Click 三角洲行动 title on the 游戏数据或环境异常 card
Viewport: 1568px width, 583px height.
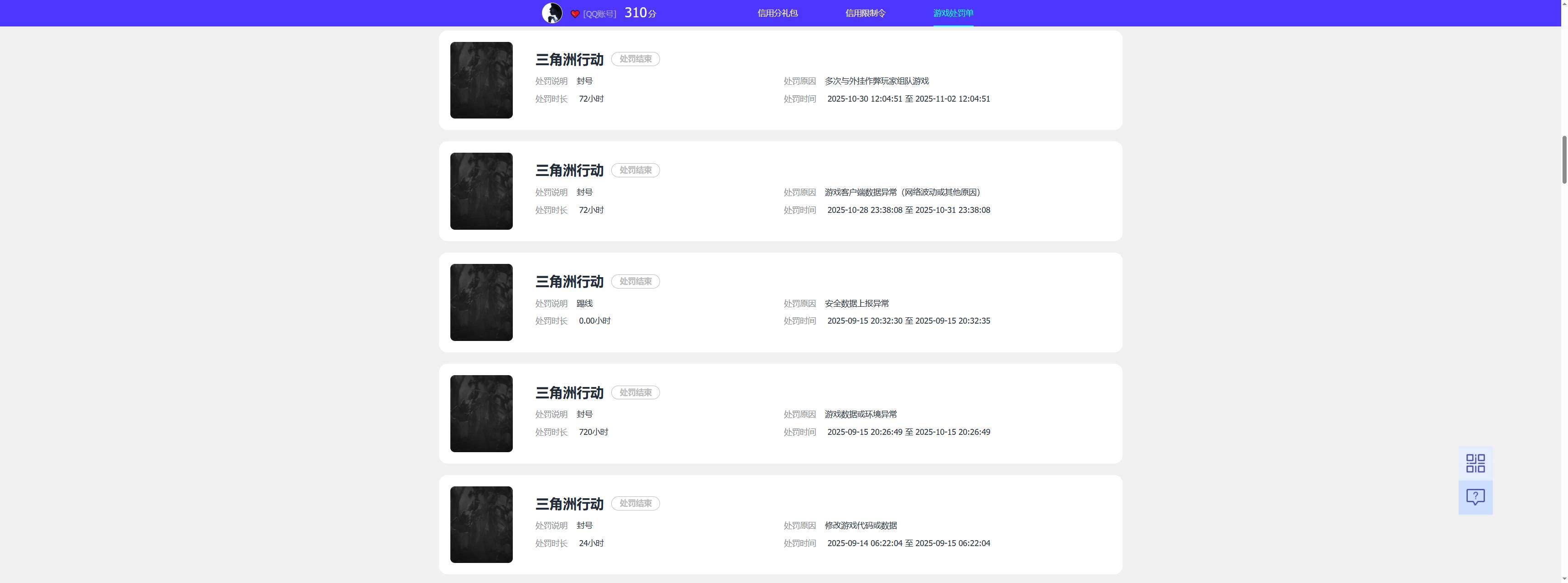click(569, 393)
